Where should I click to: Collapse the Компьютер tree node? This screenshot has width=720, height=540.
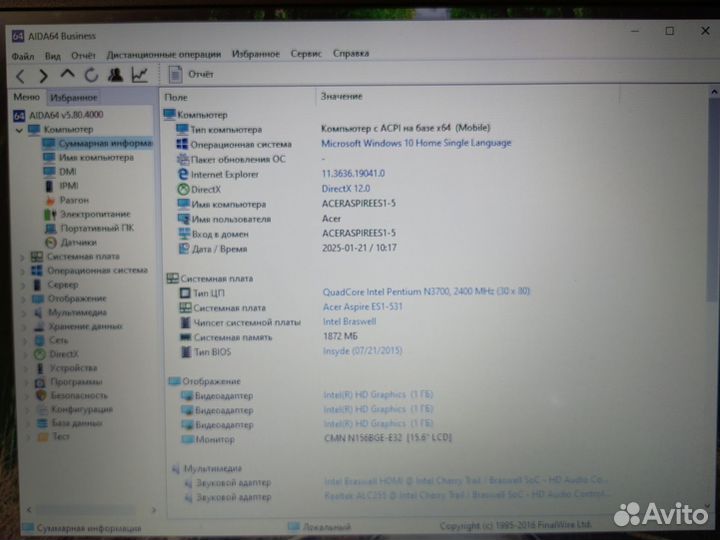click(x=19, y=130)
